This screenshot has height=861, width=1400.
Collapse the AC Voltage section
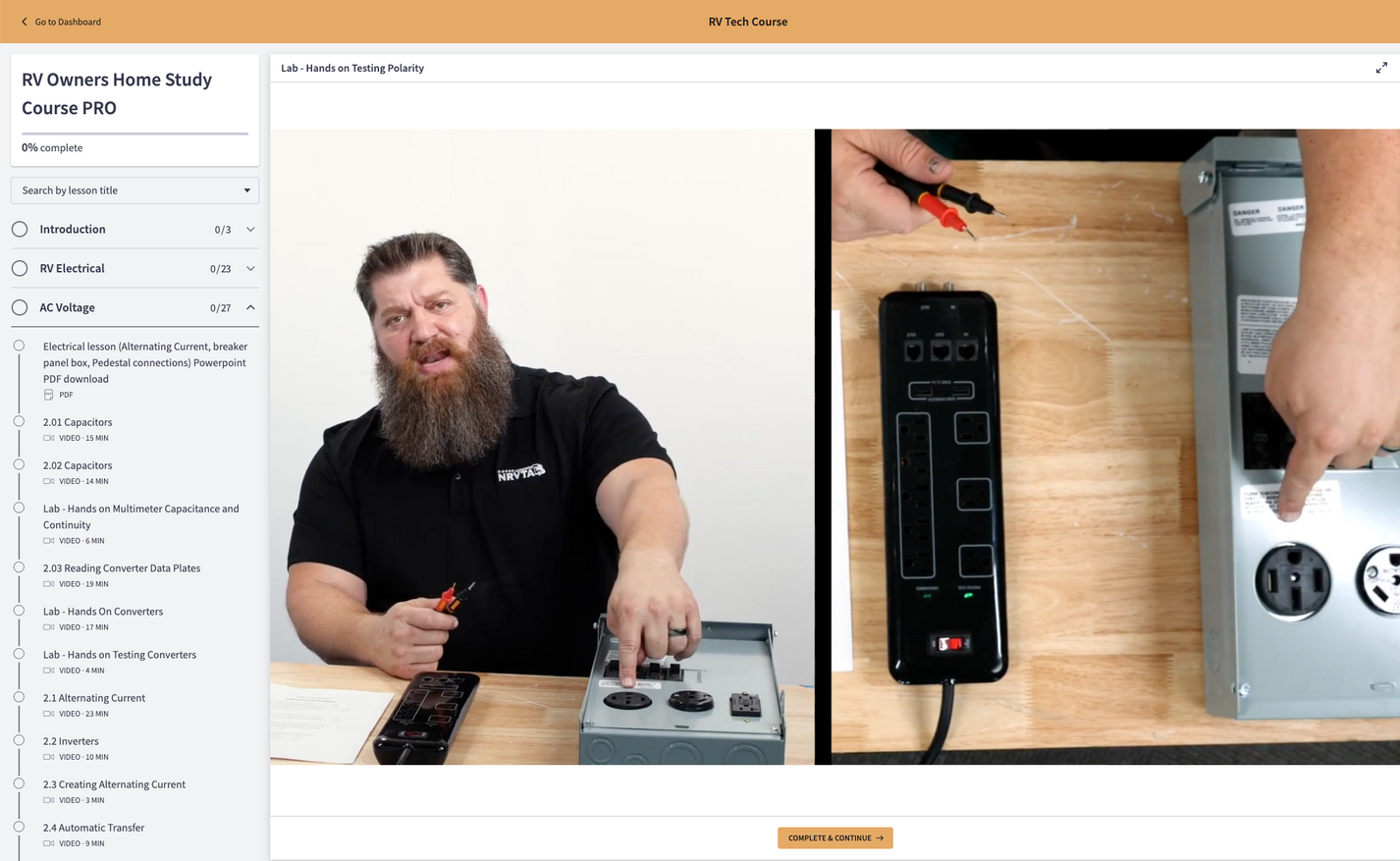250,306
